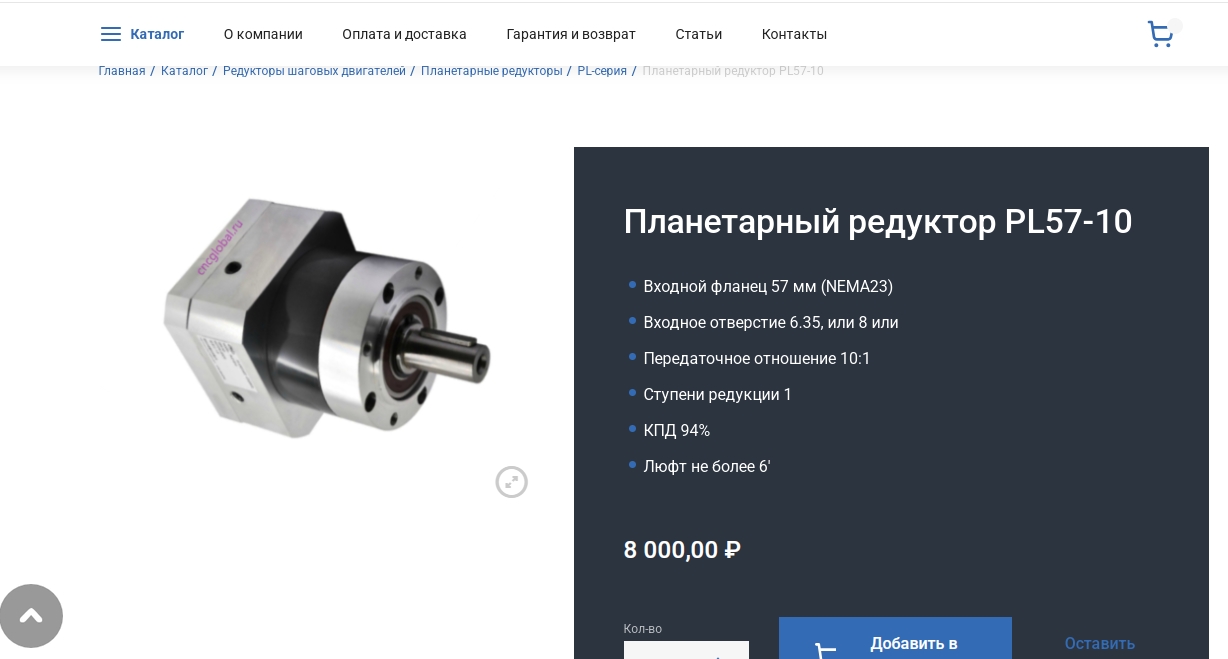Click the Каталог breadcrumb link
1228x659 pixels.
184,71
